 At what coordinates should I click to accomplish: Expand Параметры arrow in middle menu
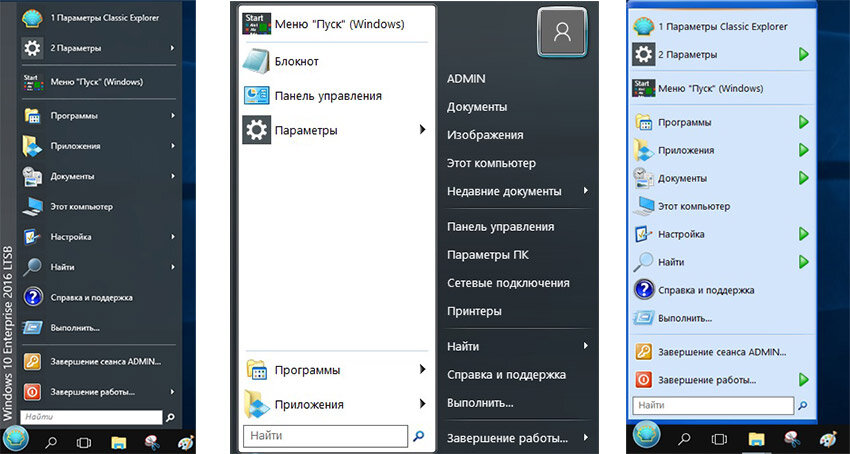click(422, 130)
